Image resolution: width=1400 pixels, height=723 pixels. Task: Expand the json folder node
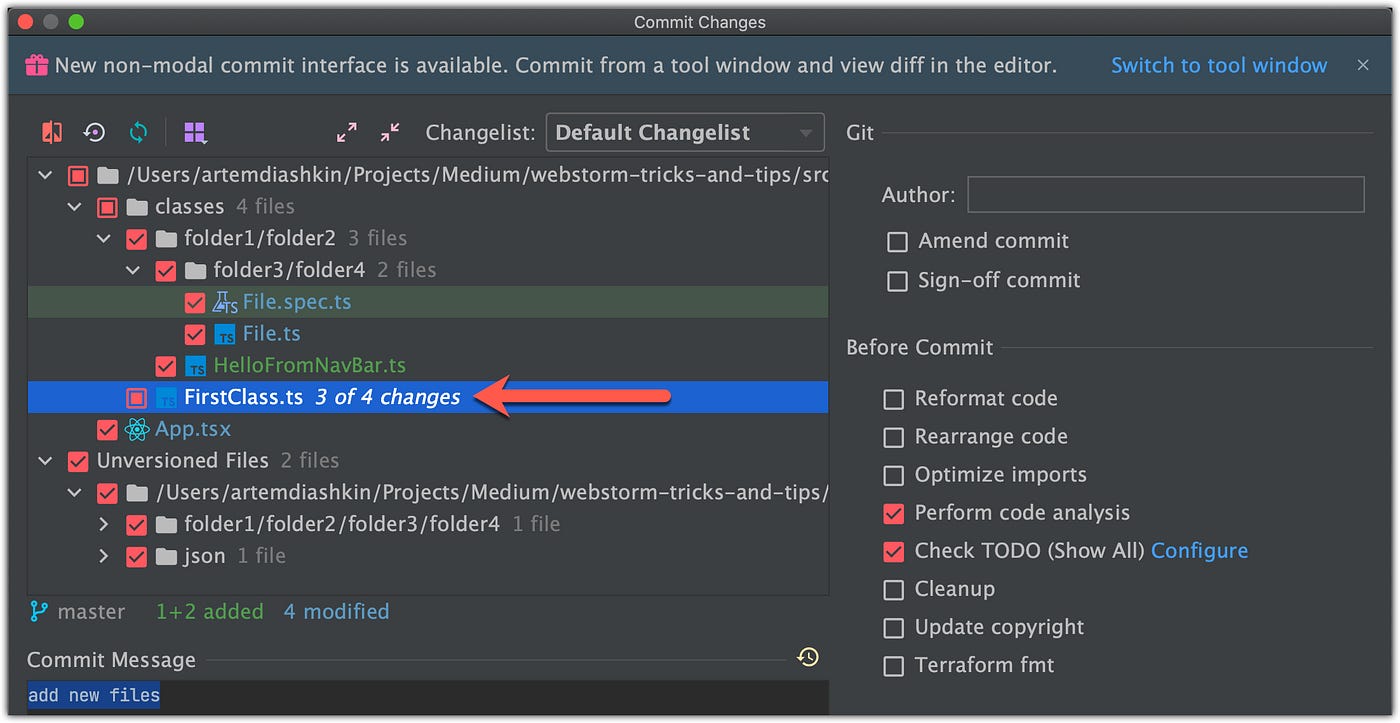pyautogui.click(x=103, y=556)
